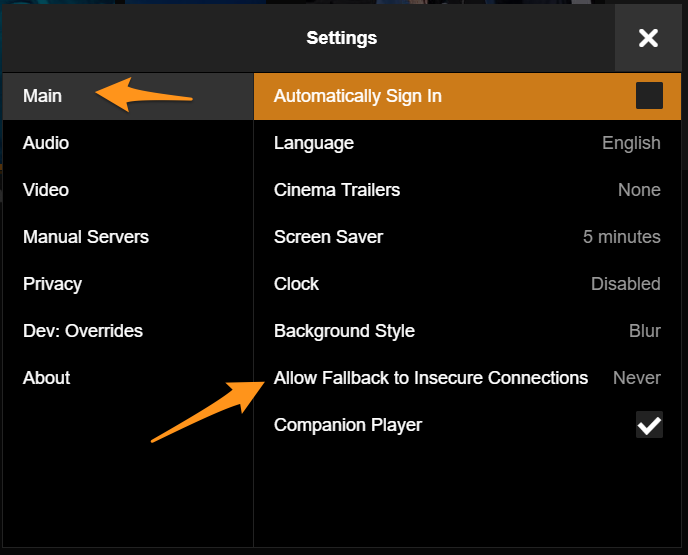Select the Main settings category
688x555 pixels.
click(42, 96)
